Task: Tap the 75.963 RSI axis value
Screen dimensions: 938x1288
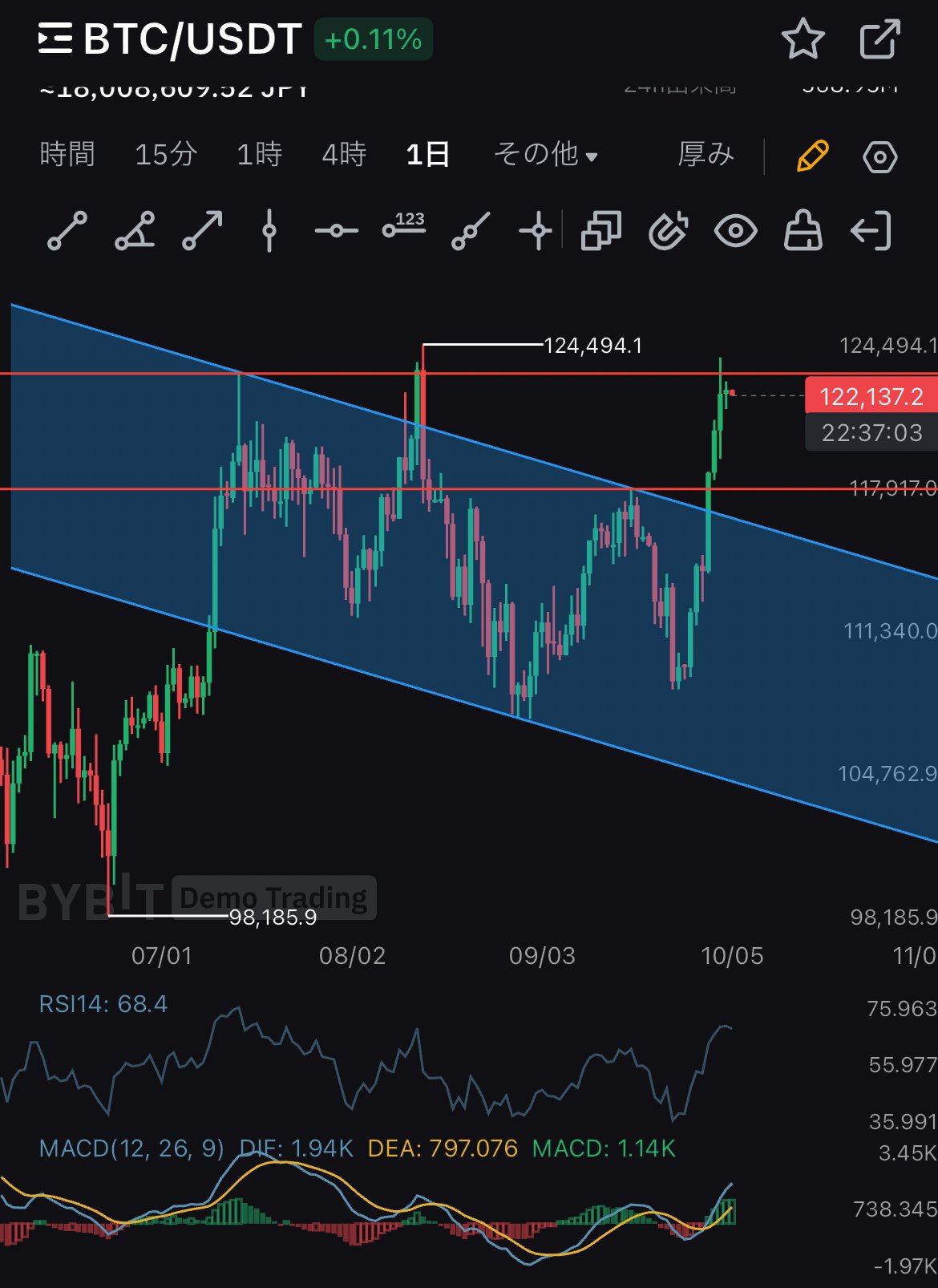Action: [902, 1008]
